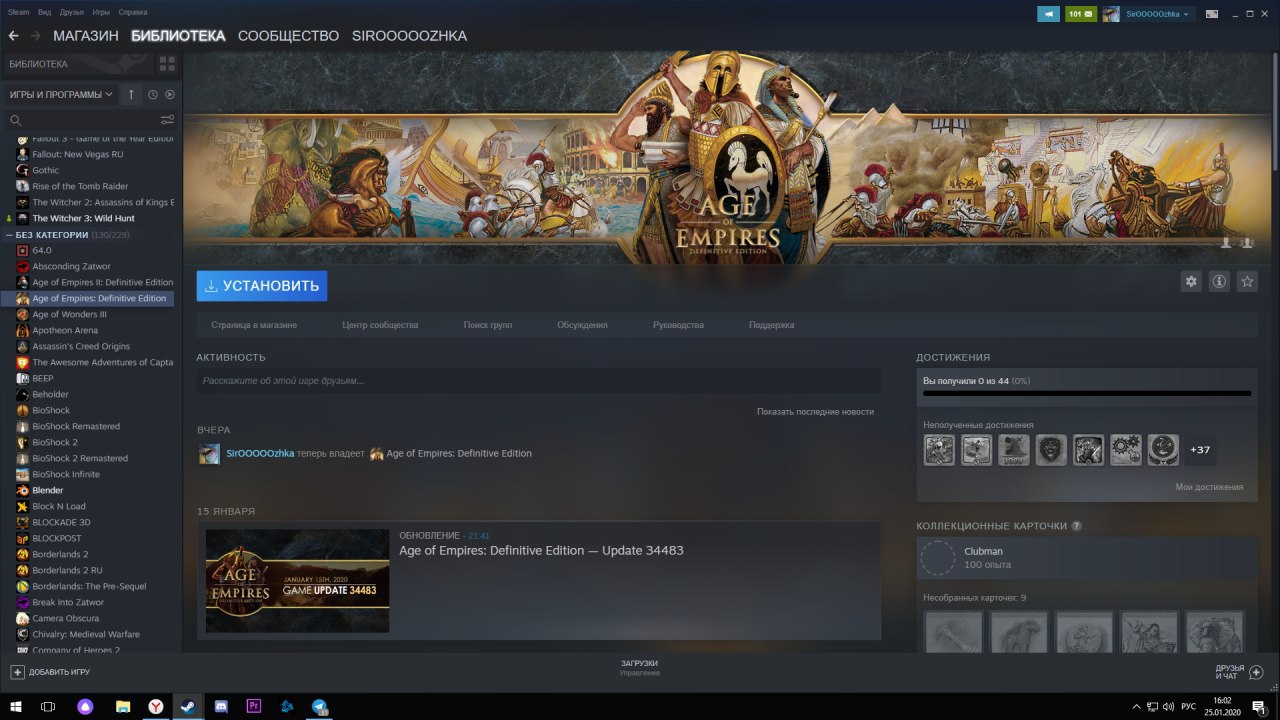Open Поиск групп link
The height and width of the screenshot is (720, 1280).
pos(488,325)
